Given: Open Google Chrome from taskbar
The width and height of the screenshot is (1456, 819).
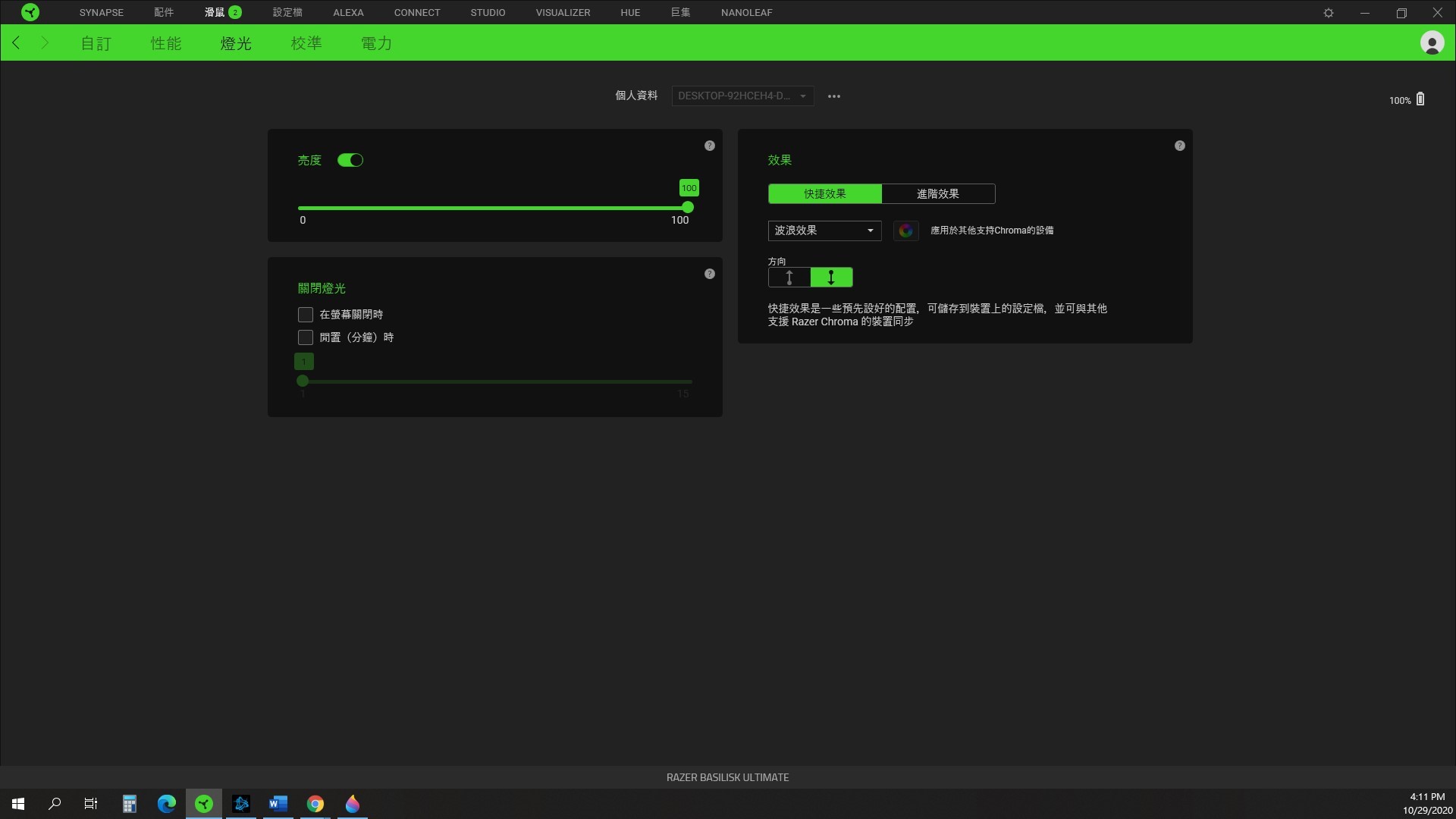Looking at the screenshot, I should 315,803.
